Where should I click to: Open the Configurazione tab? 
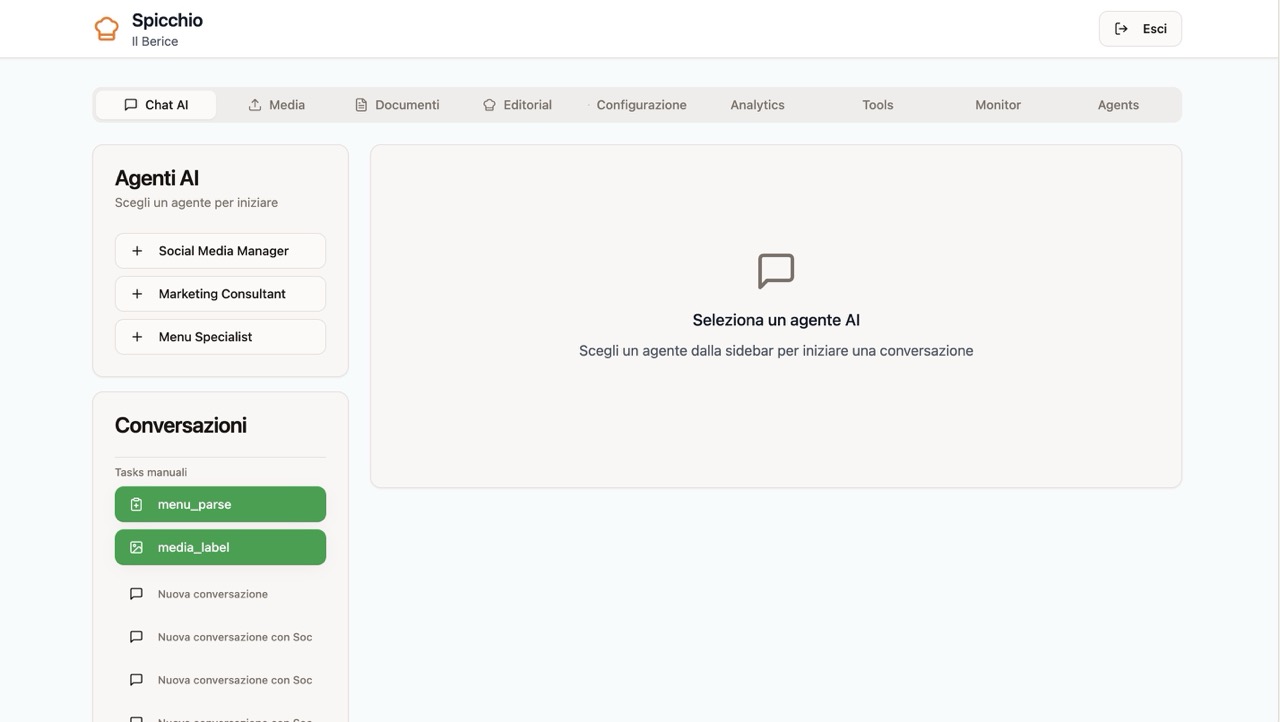coord(641,105)
